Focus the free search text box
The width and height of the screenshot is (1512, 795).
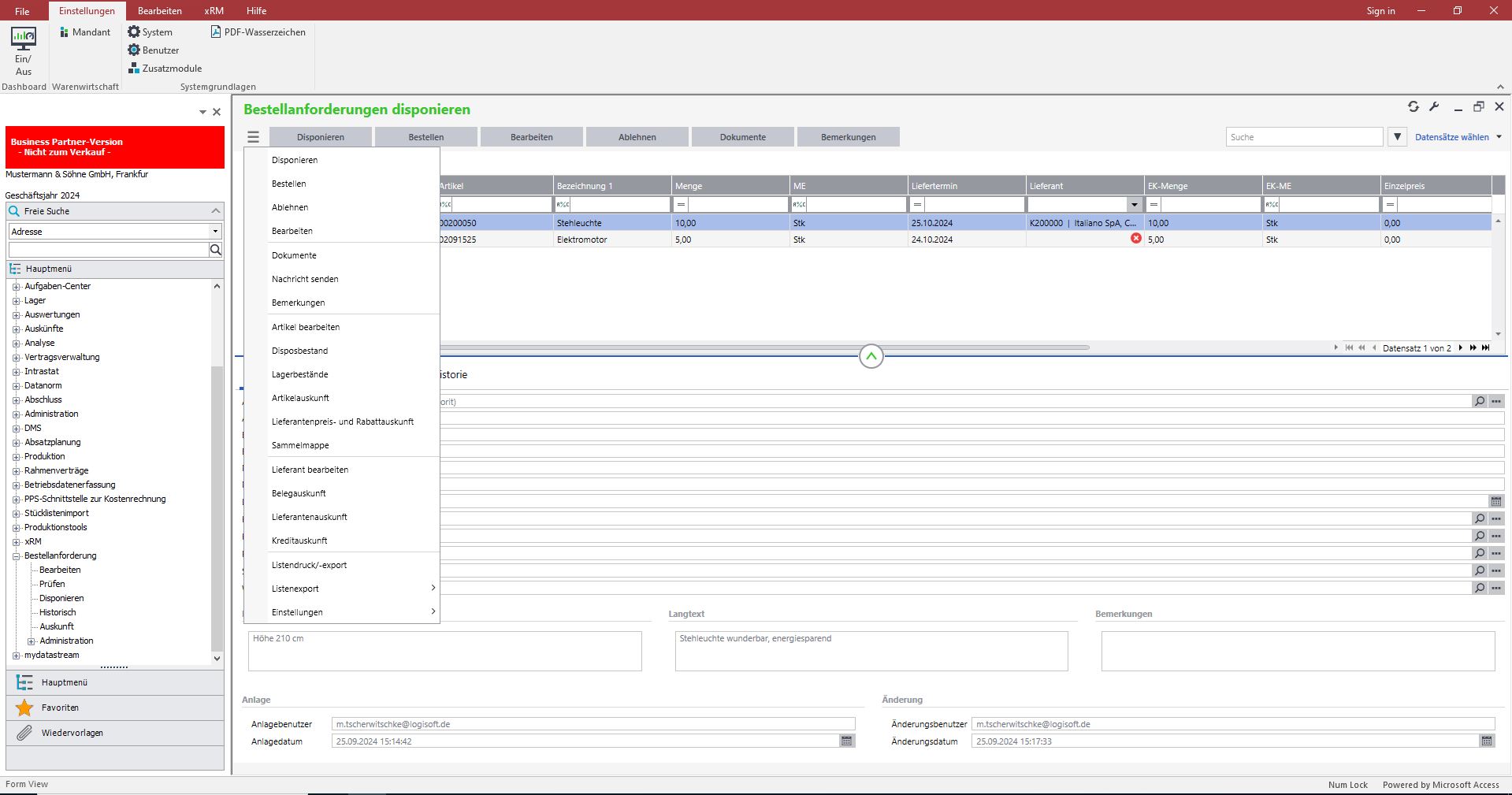click(x=109, y=250)
